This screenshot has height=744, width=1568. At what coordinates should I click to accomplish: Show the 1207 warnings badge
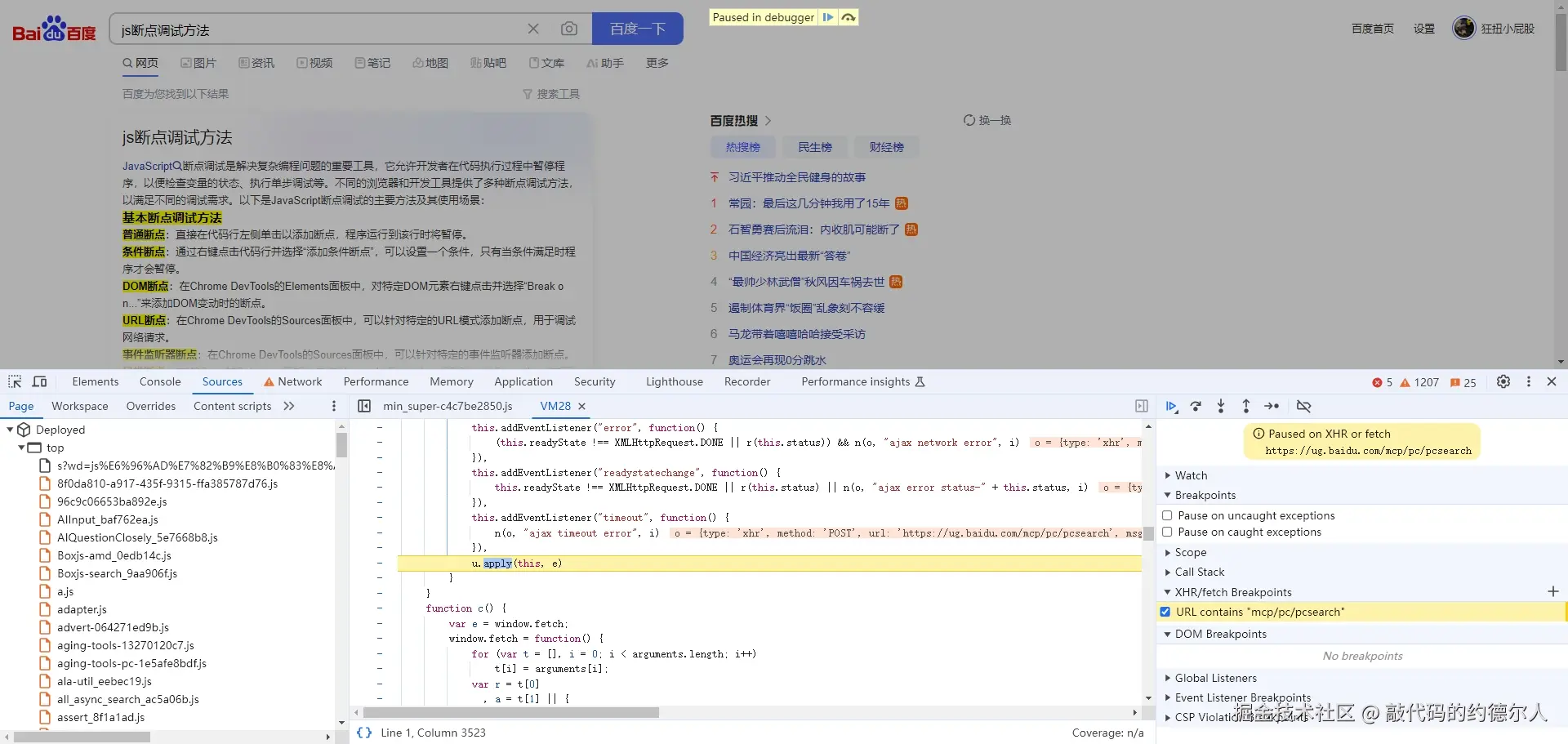1419,382
